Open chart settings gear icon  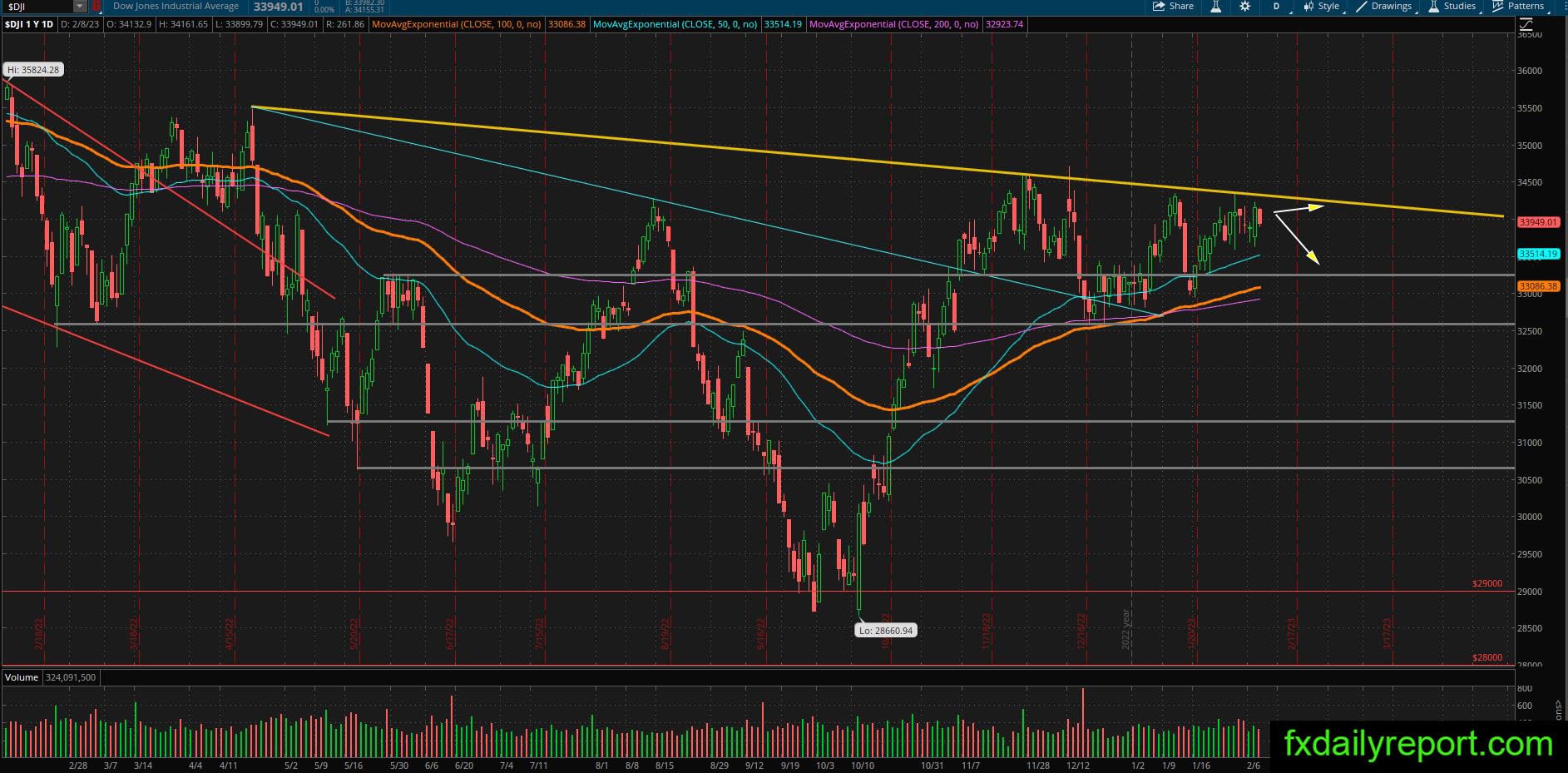(x=1244, y=7)
